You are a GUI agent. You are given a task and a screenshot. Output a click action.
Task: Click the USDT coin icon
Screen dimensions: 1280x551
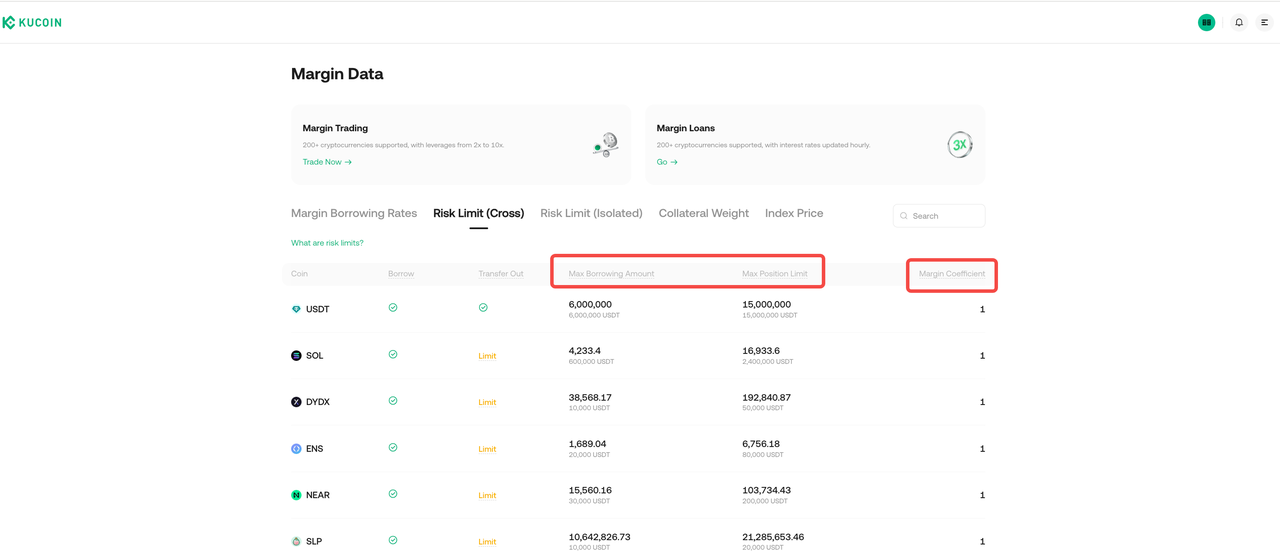coord(296,309)
